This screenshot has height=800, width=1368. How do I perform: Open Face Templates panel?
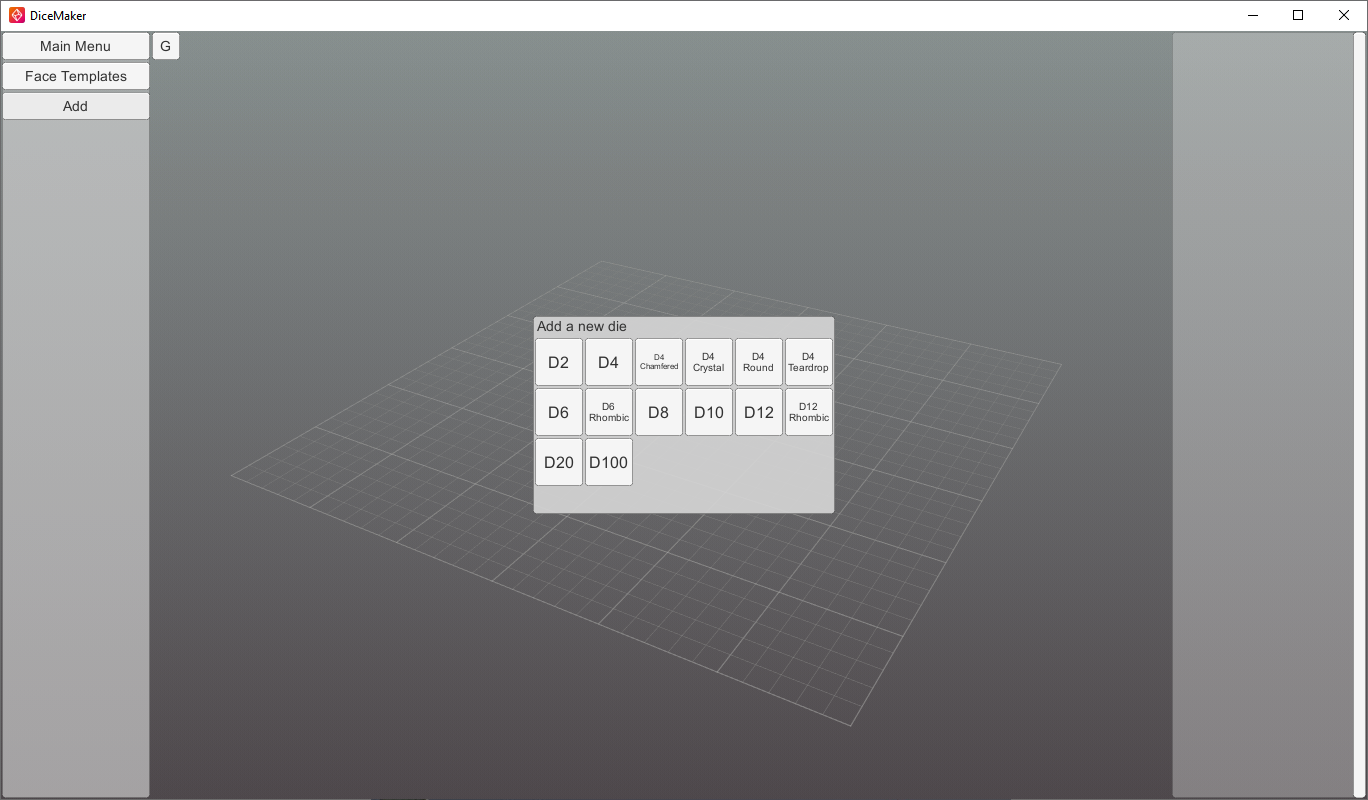point(75,76)
